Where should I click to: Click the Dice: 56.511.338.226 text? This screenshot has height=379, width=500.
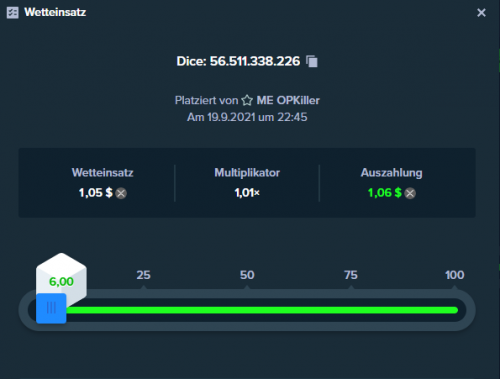[238, 61]
